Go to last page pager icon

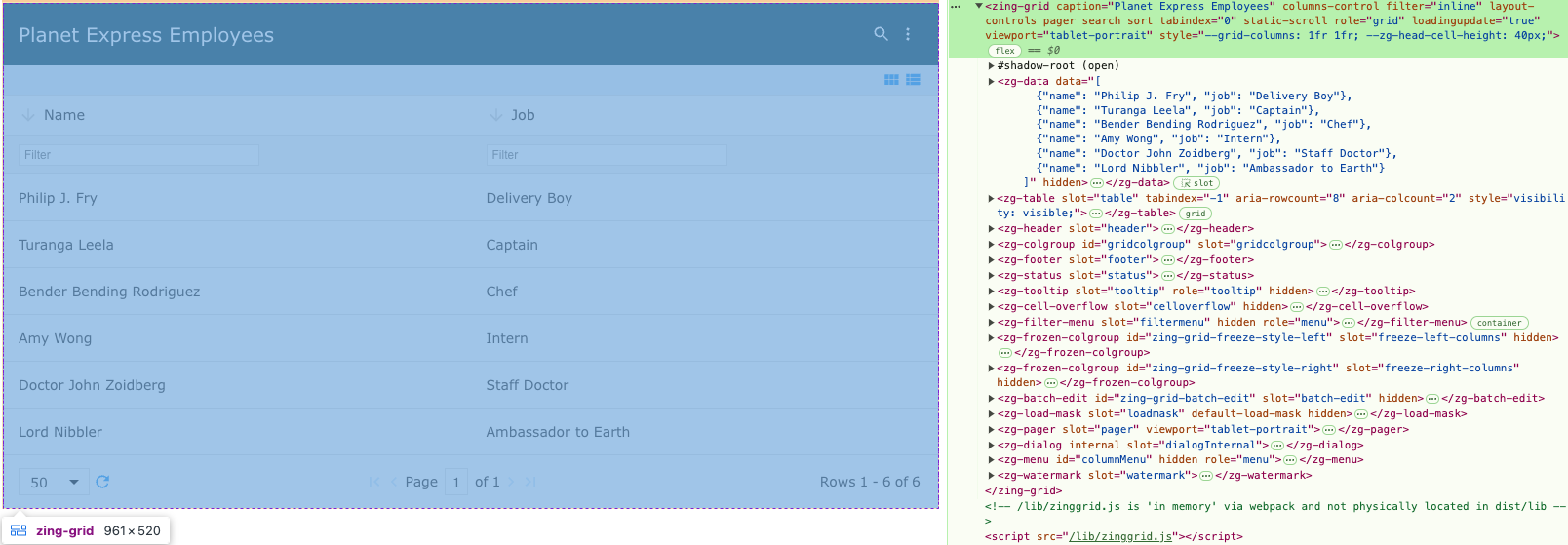click(529, 482)
